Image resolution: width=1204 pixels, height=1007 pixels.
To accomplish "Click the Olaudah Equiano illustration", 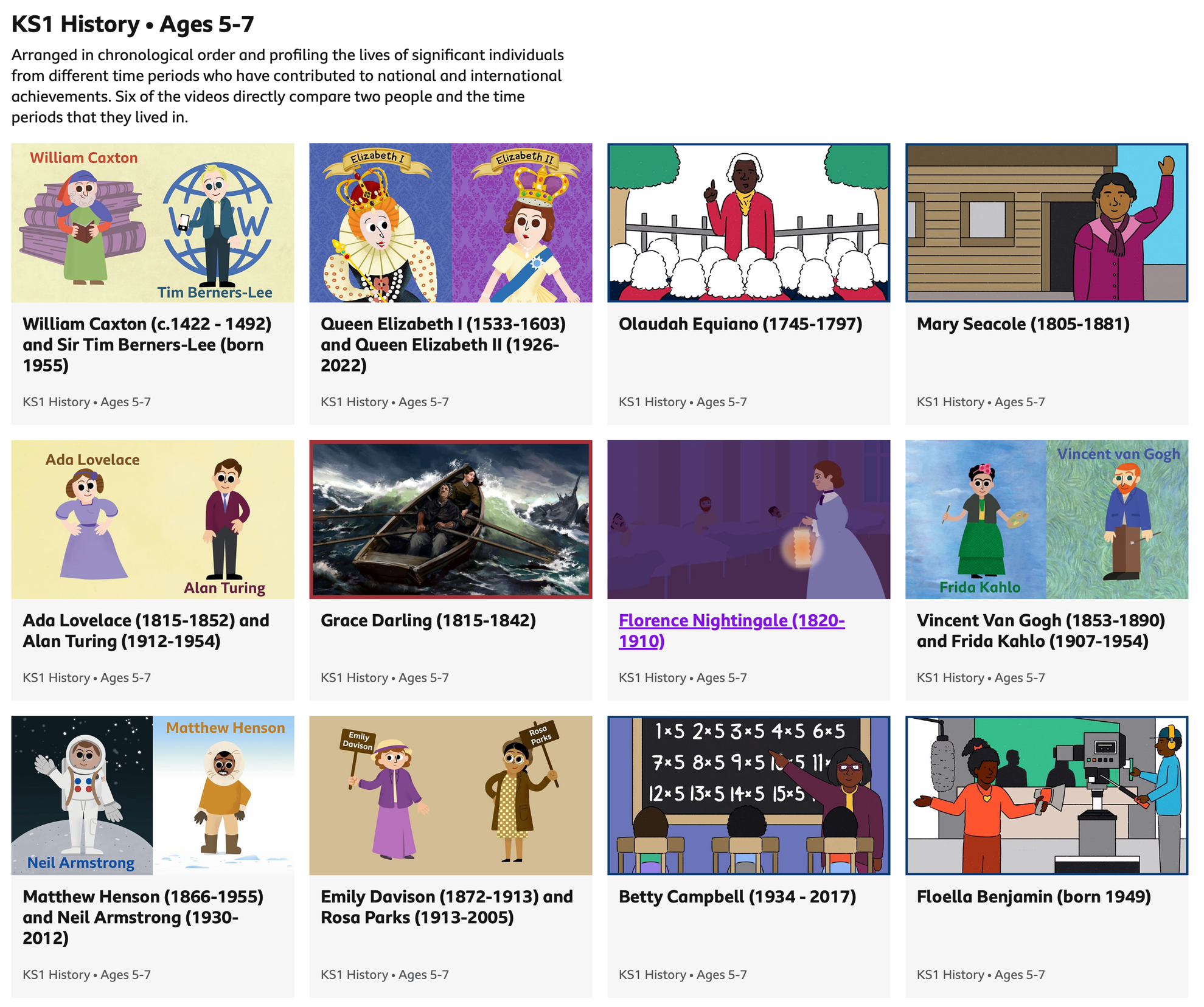I will tap(749, 223).
